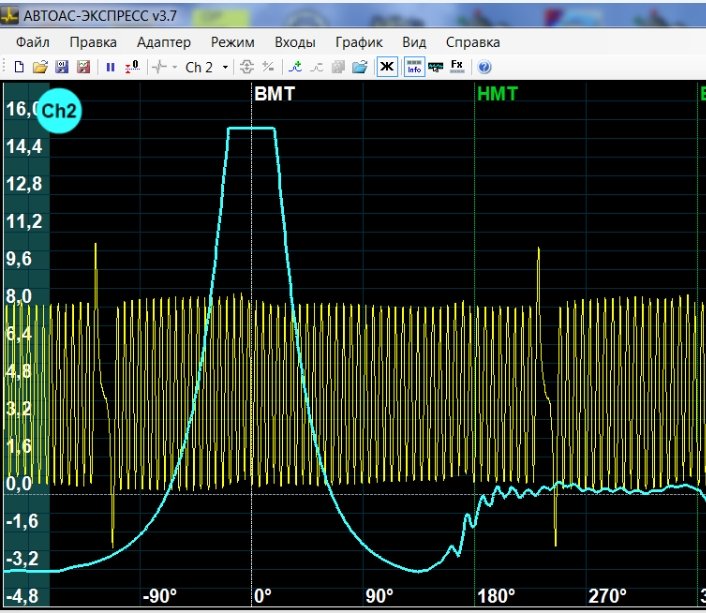Click the zero-level reset icon
Image resolution: width=706 pixels, height=613 pixels.
(x=133, y=67)
